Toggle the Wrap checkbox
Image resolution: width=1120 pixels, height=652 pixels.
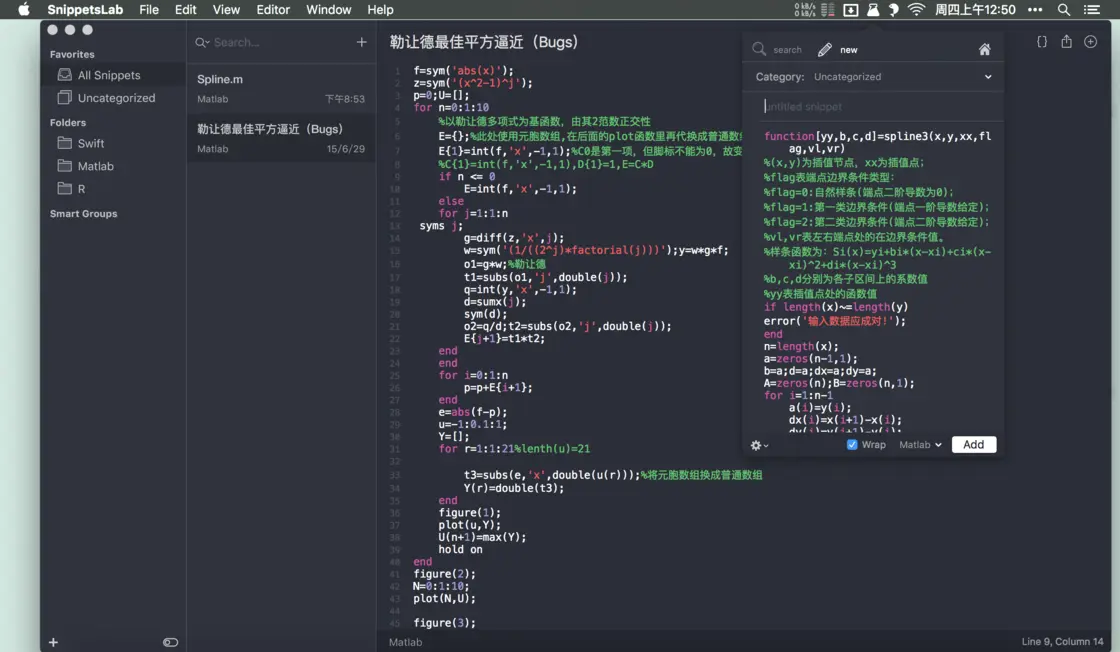851,444
